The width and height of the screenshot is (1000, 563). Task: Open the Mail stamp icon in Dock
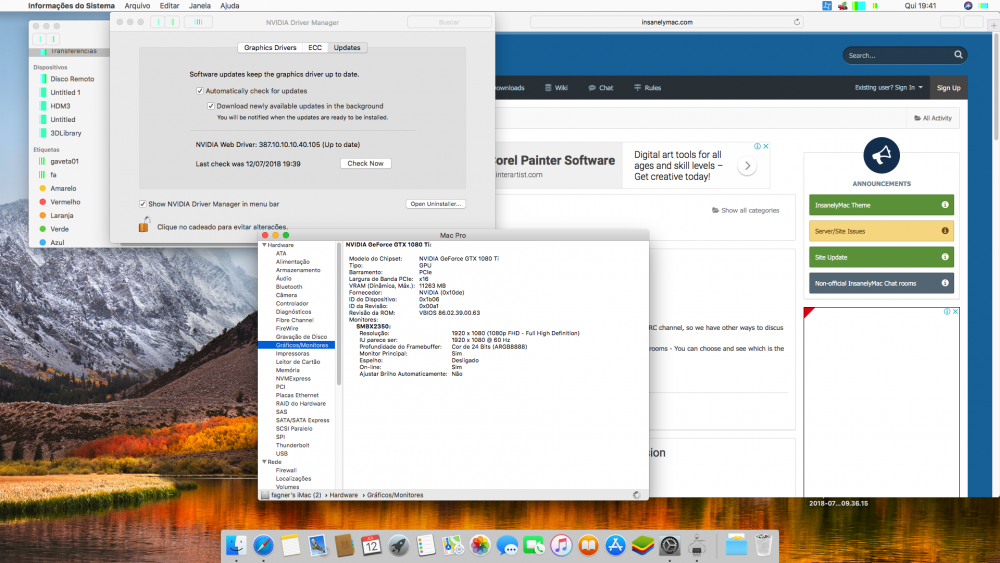(317, 546)
